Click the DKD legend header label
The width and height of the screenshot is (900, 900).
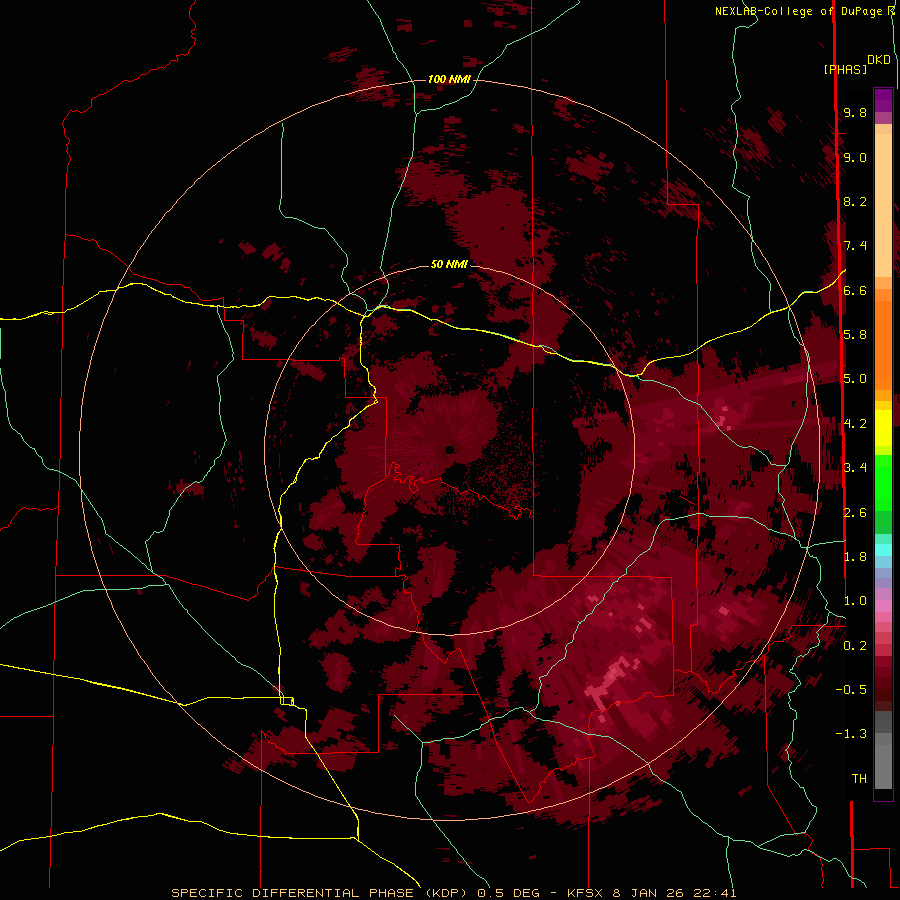[x=879, y=60]
